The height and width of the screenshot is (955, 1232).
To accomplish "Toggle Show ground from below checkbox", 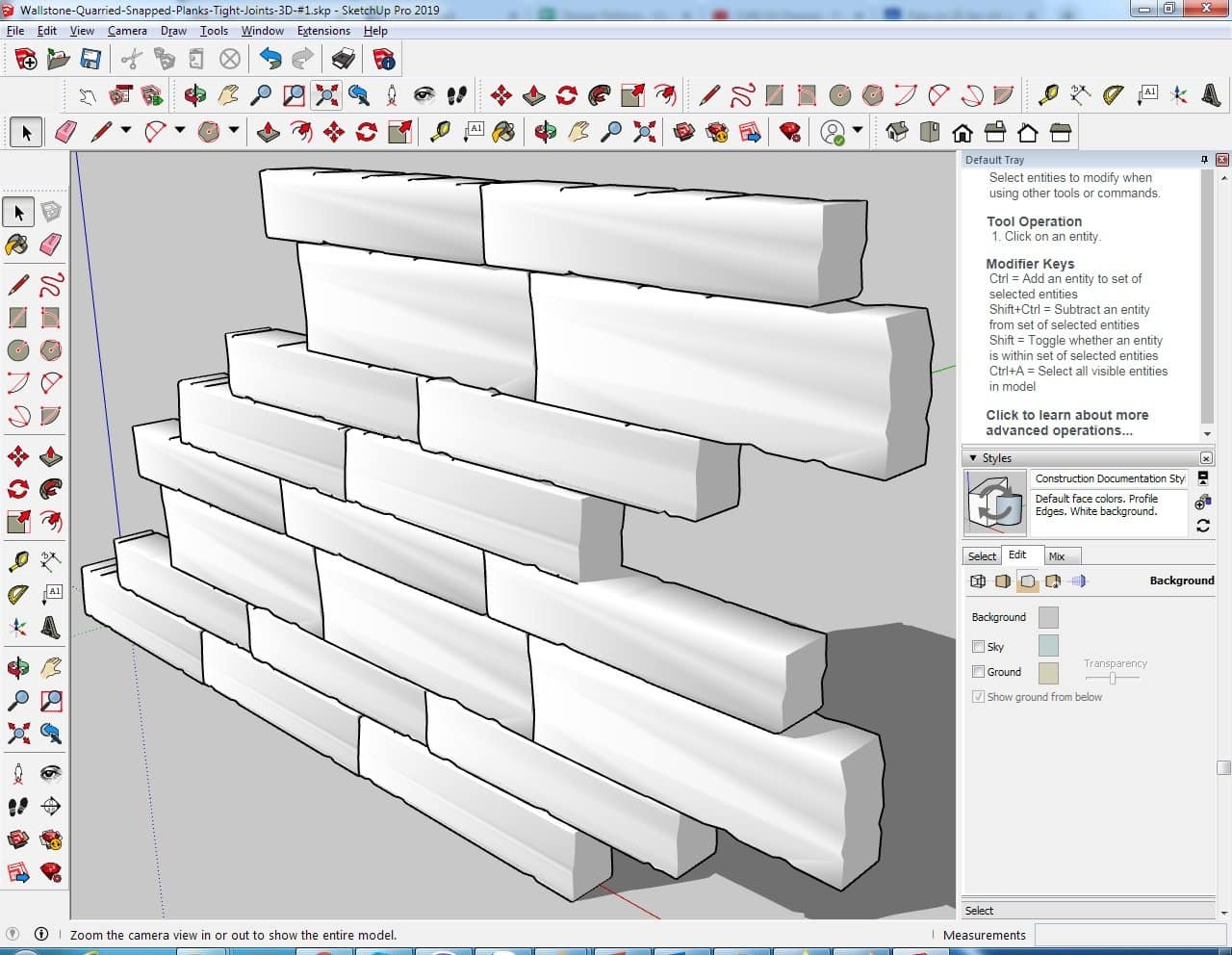I will (978, 697).
